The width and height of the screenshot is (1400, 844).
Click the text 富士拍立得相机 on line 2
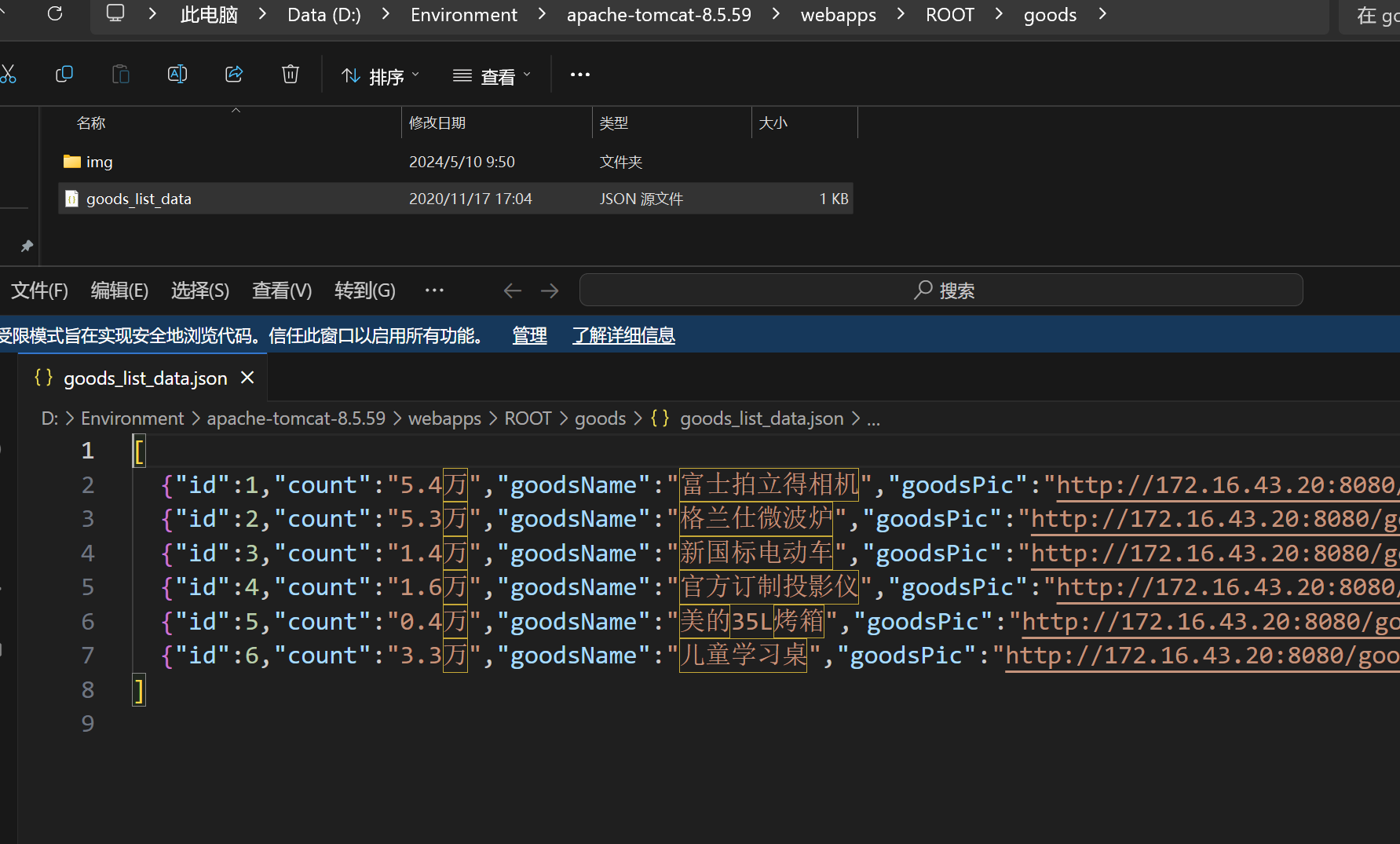coord(769,484)
